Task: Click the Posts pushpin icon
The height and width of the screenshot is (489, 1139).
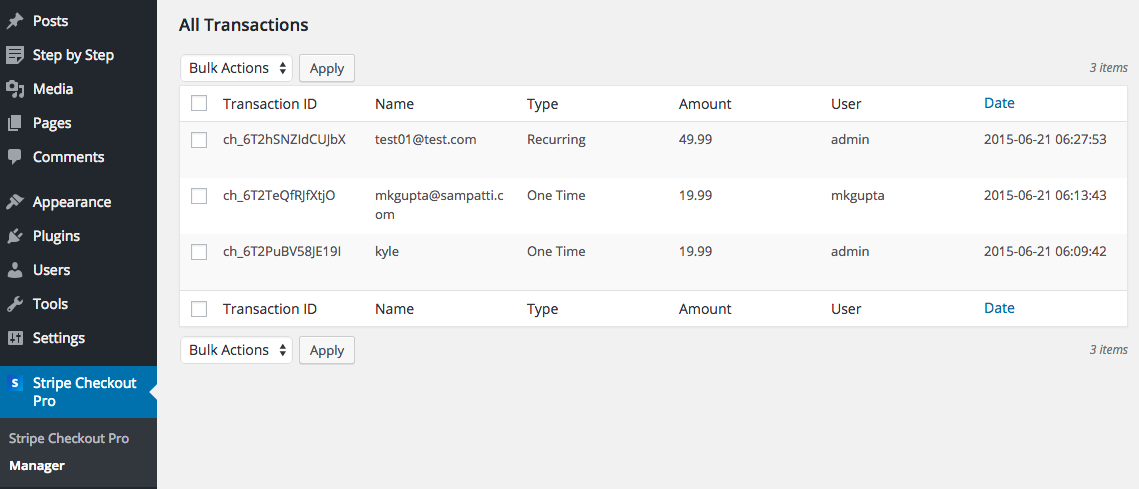Action: click(15, 21)
